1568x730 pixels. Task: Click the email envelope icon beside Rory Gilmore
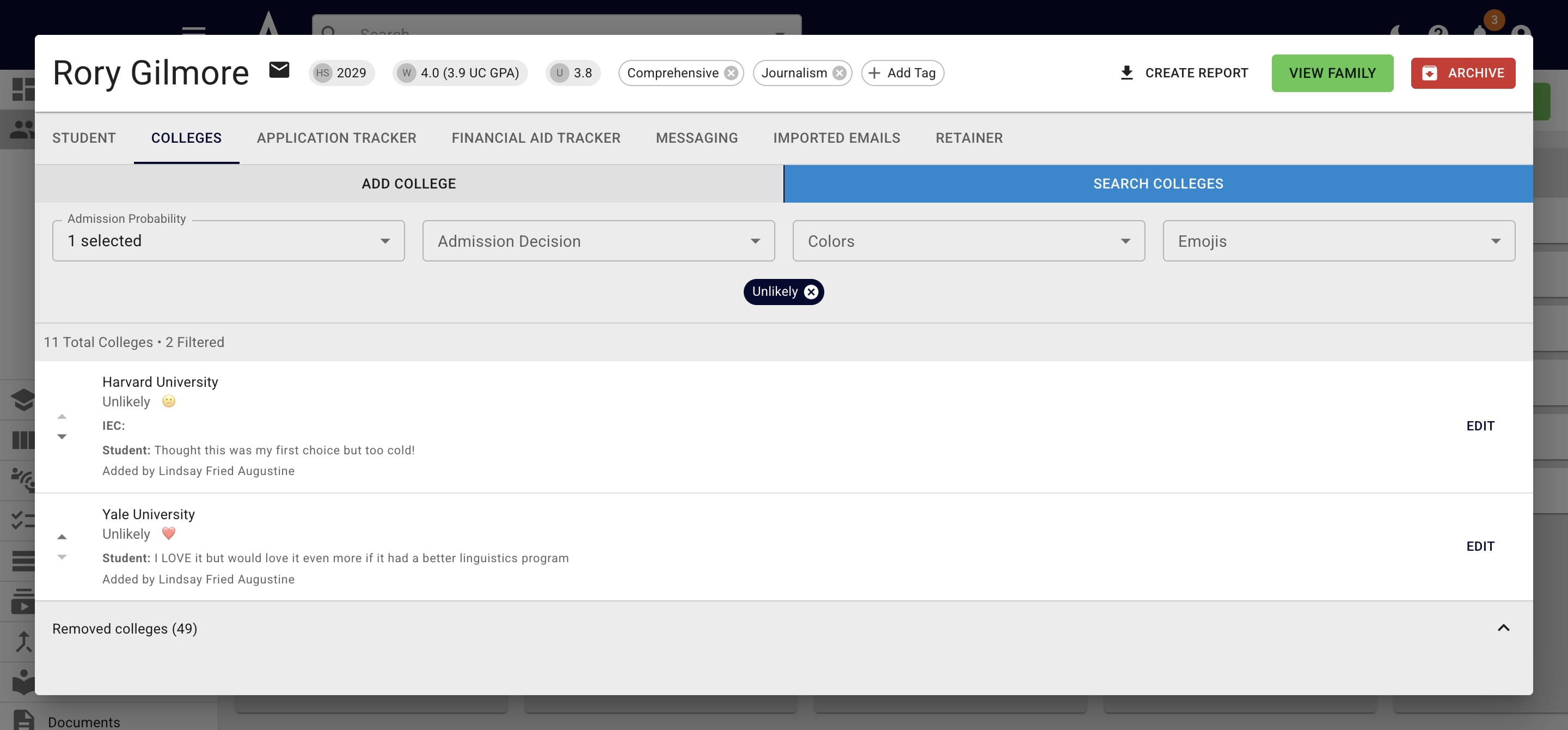point(279,71)
